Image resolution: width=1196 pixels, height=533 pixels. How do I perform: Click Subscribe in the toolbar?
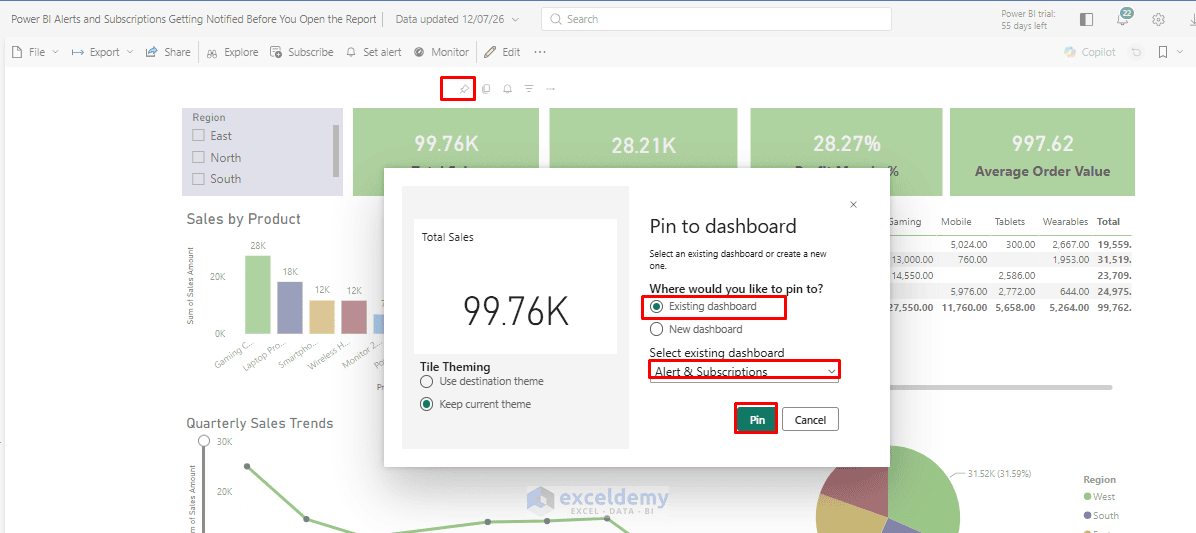click(x=301, y=52)
